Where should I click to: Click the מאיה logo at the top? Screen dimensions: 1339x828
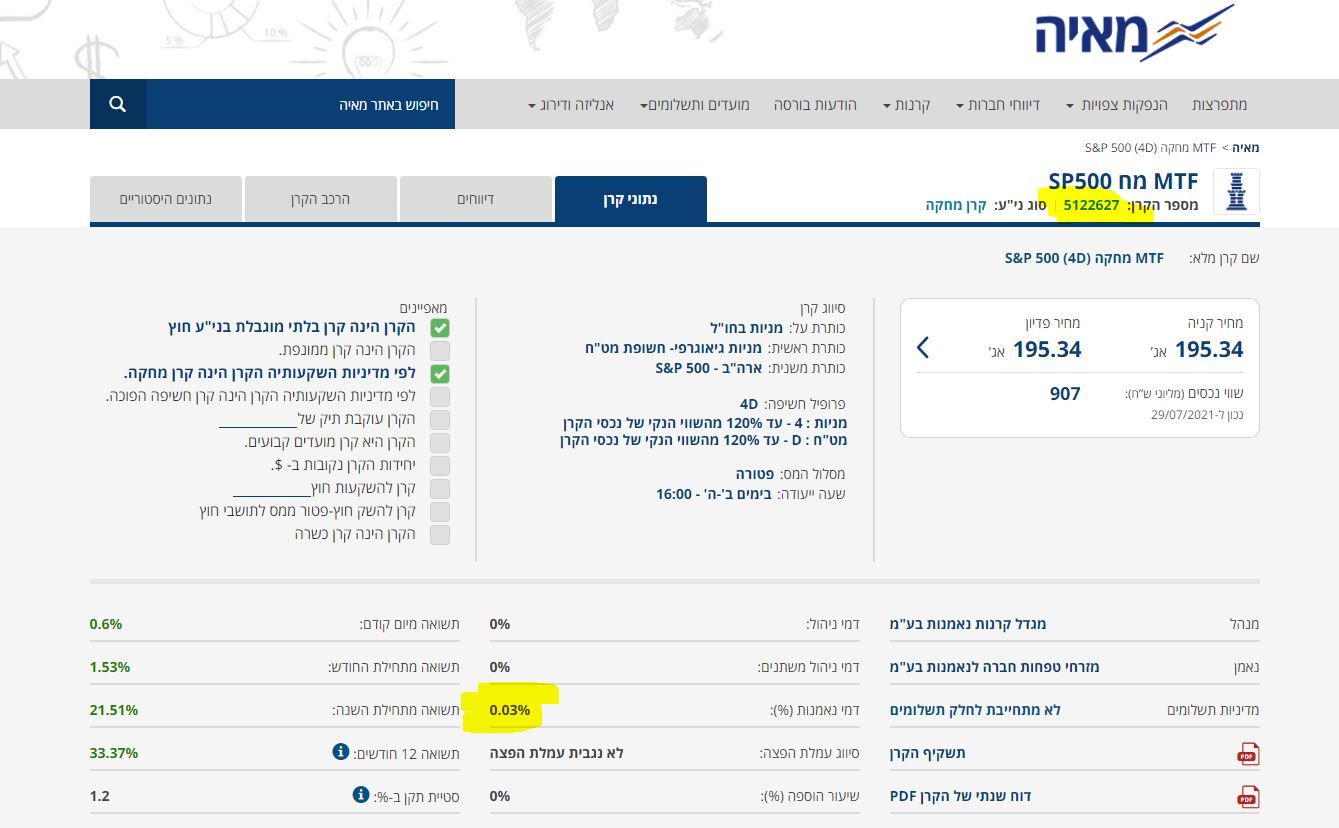(x=1134, y=33)
